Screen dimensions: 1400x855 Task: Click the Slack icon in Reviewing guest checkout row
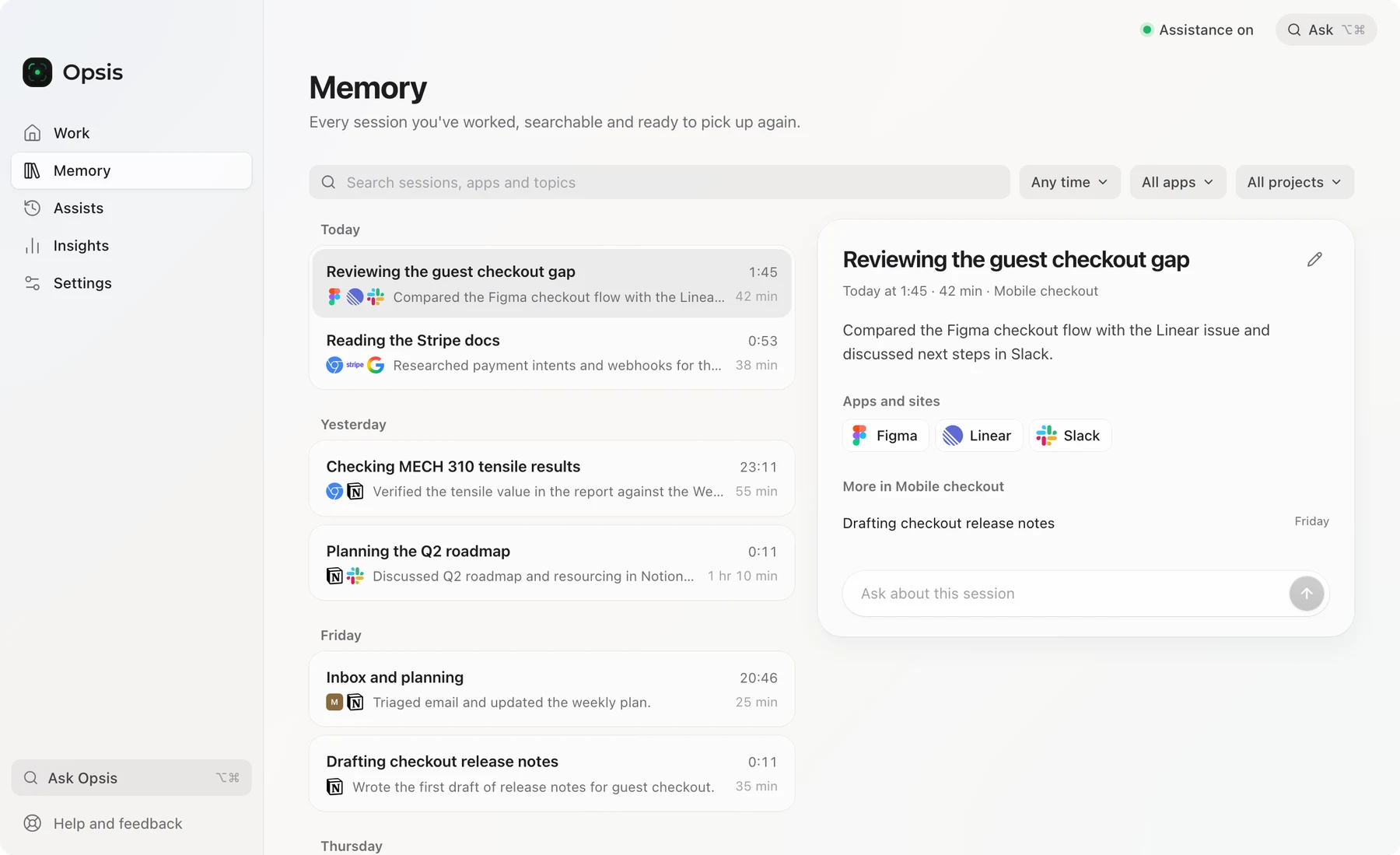376,296
